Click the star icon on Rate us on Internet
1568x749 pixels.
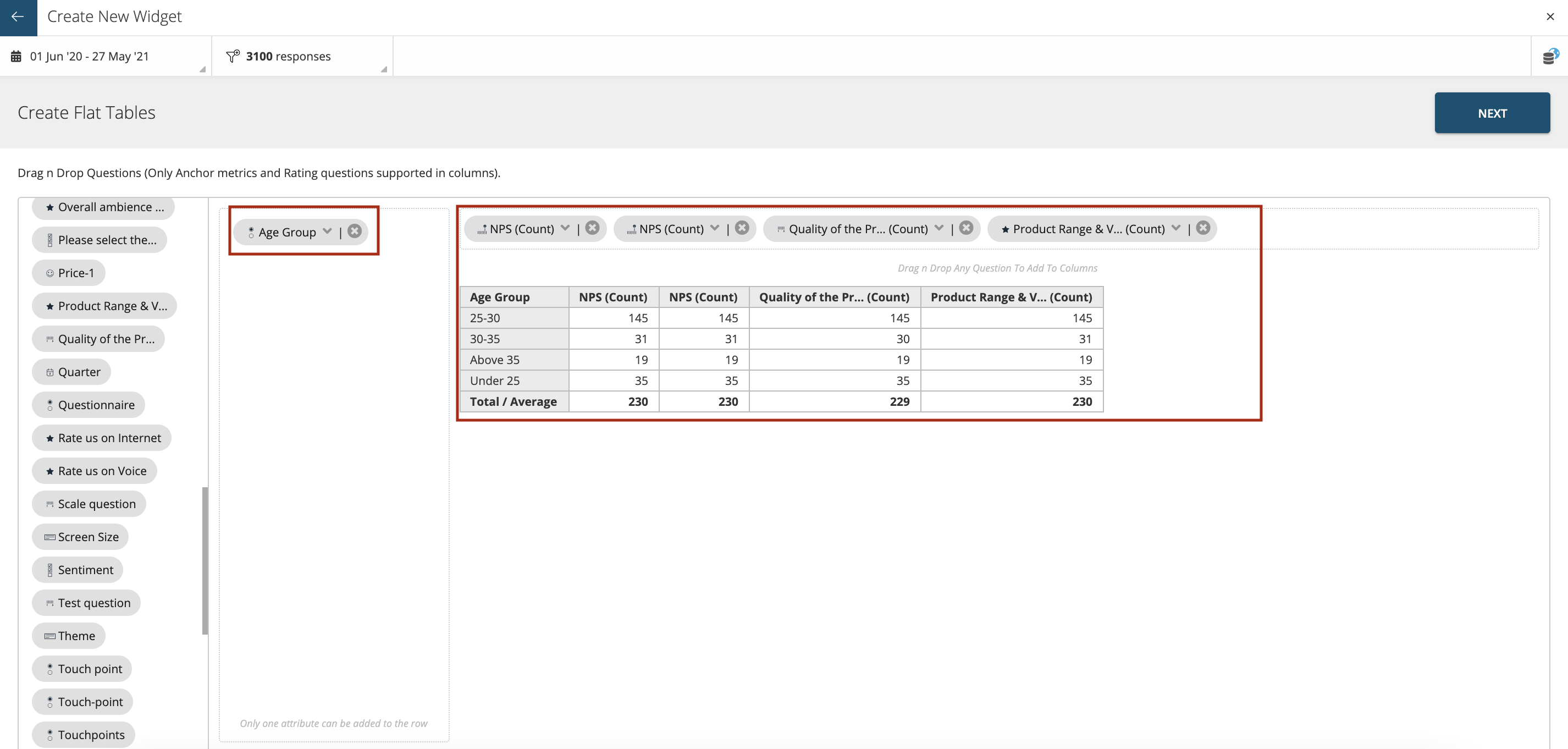[50, 438]
